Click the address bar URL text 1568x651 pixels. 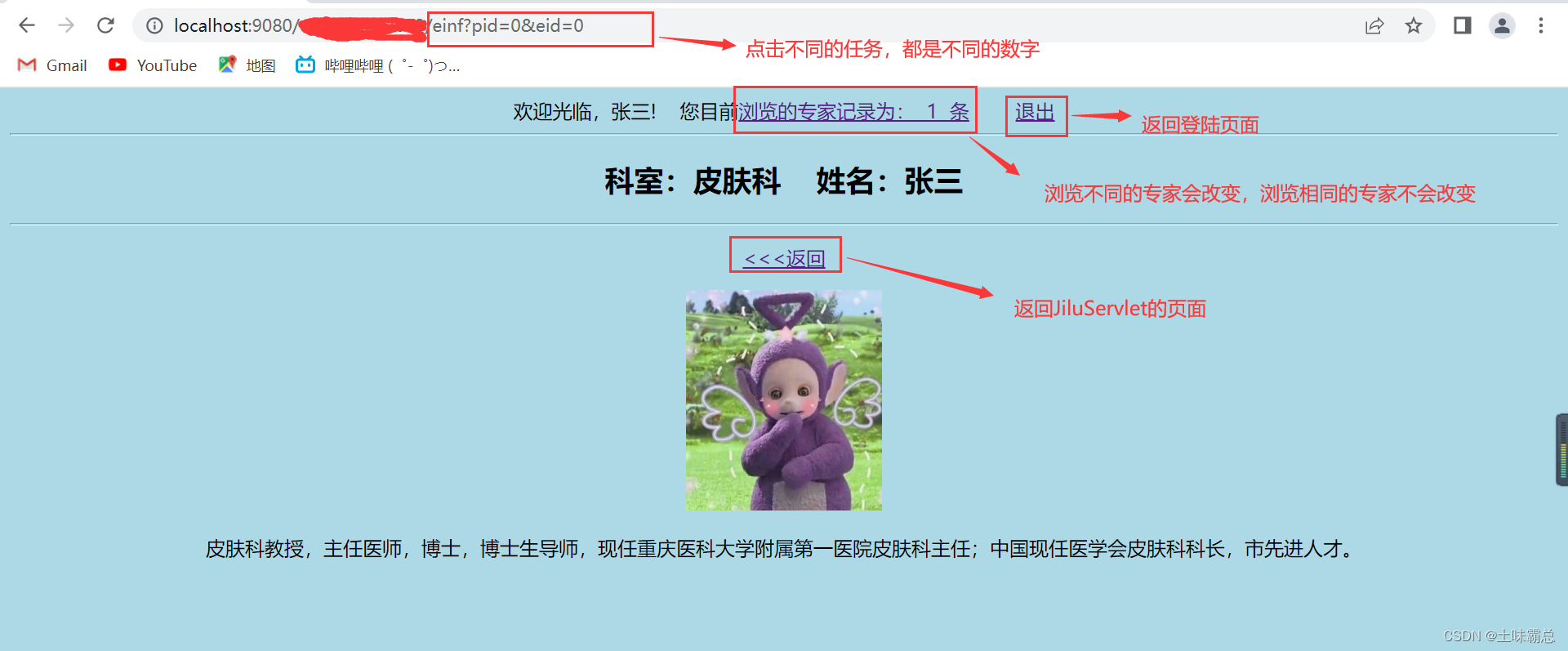point(379,26)
